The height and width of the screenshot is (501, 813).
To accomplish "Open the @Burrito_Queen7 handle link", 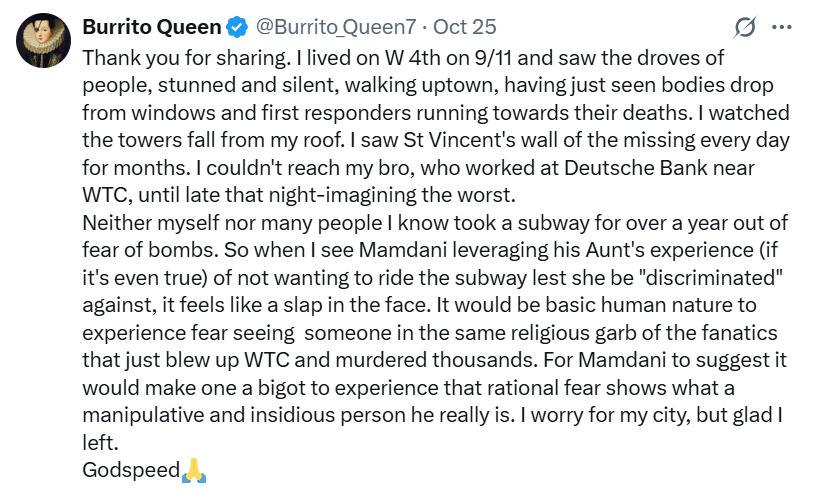I will 337,25.
